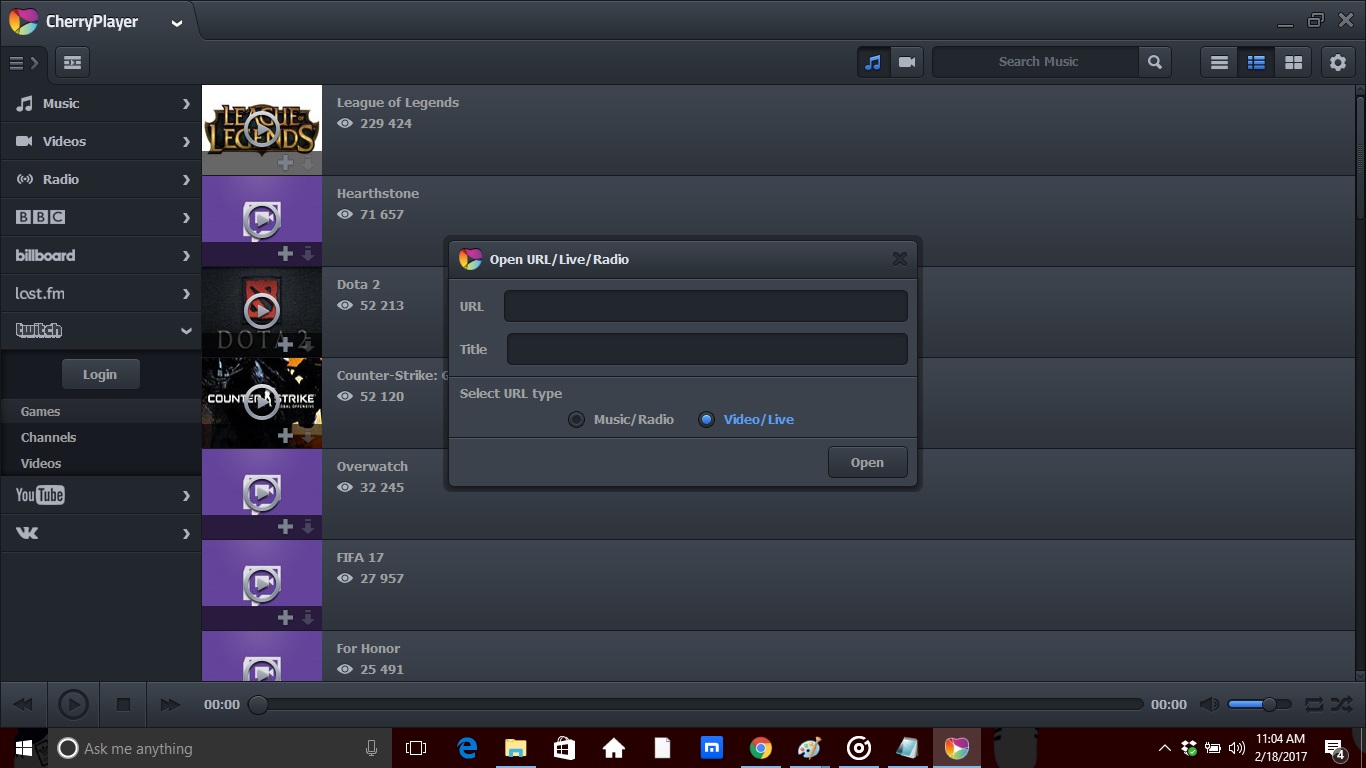Click the play button
Screen dimensions: 1366x768
click(73, 704)
